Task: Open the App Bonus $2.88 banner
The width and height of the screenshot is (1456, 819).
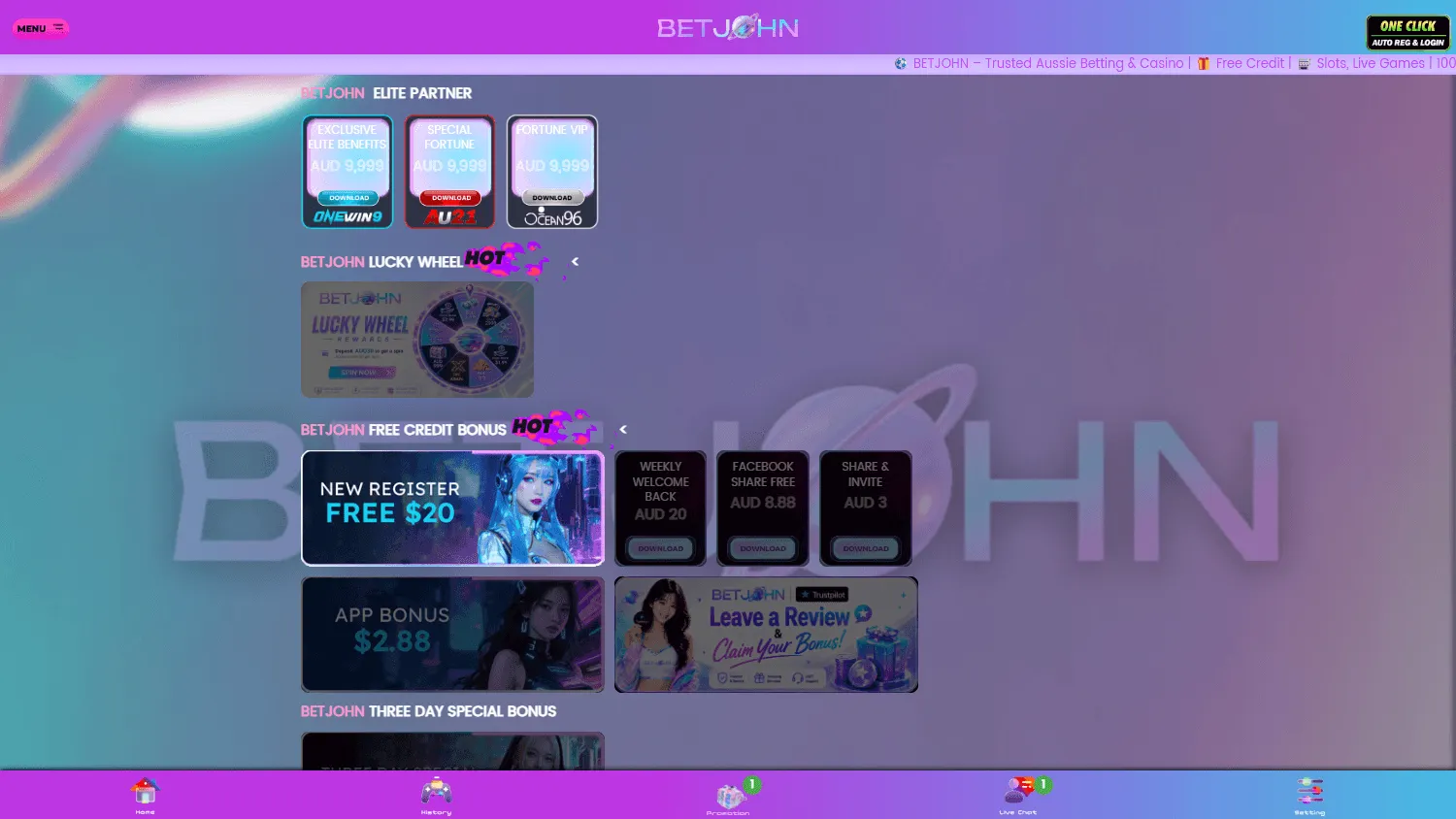Action: 452,635
